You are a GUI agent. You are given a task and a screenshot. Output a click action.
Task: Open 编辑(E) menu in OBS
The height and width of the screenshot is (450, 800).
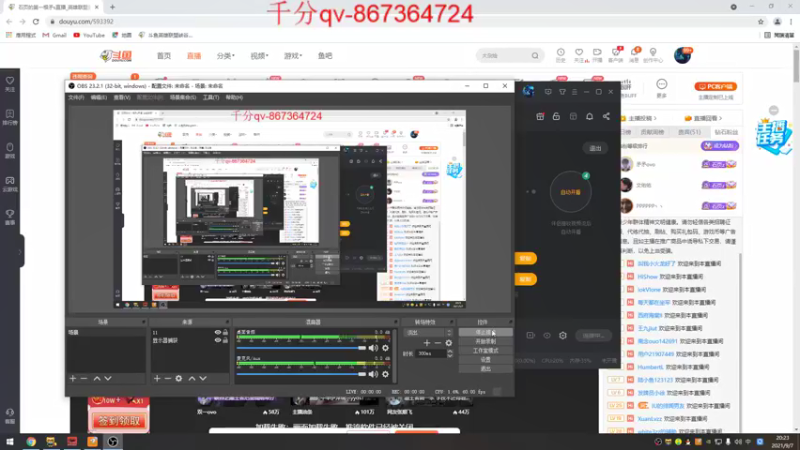pyautogui.click(x=98, y=97)
